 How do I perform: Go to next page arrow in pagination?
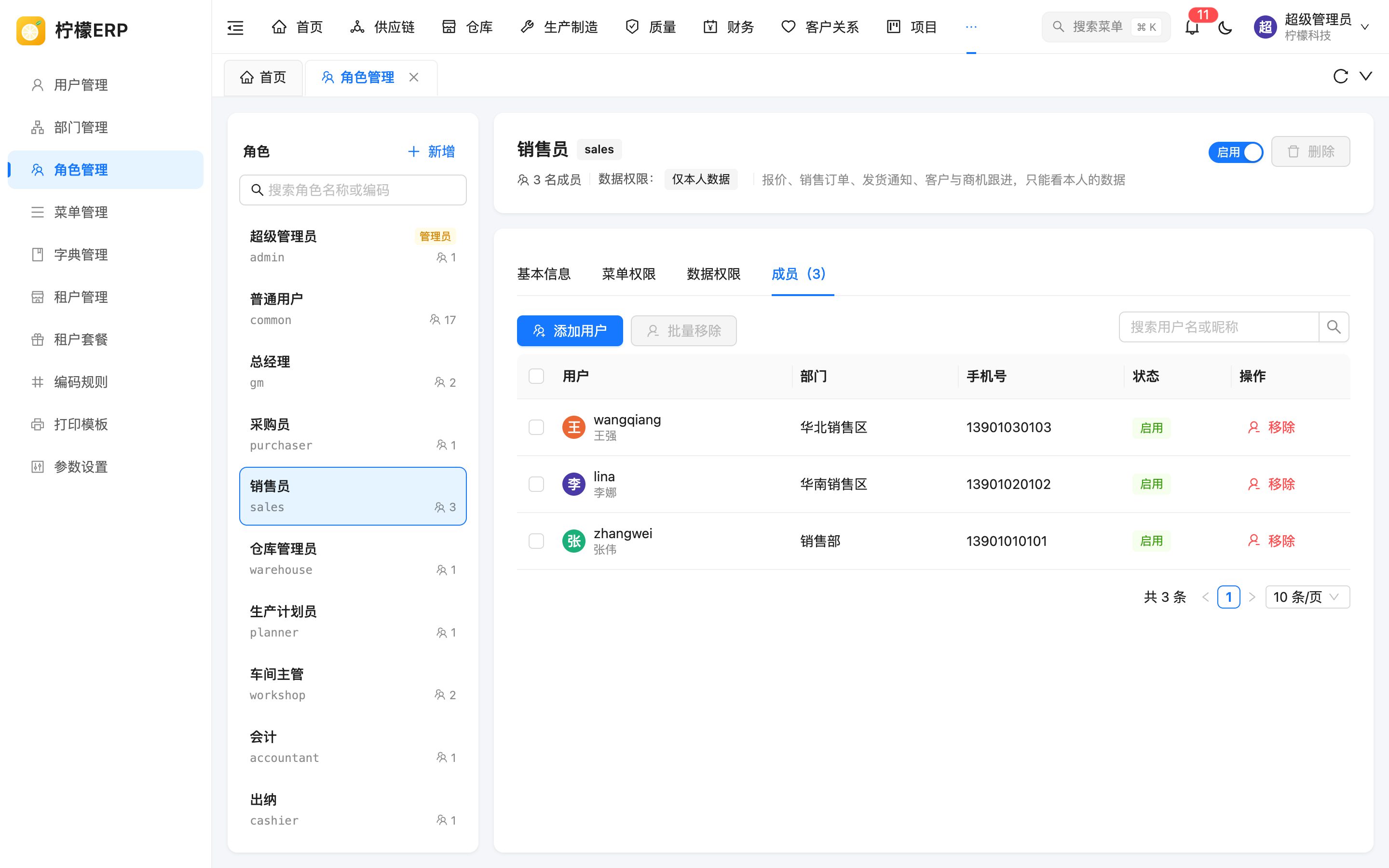coord(1253,597)
